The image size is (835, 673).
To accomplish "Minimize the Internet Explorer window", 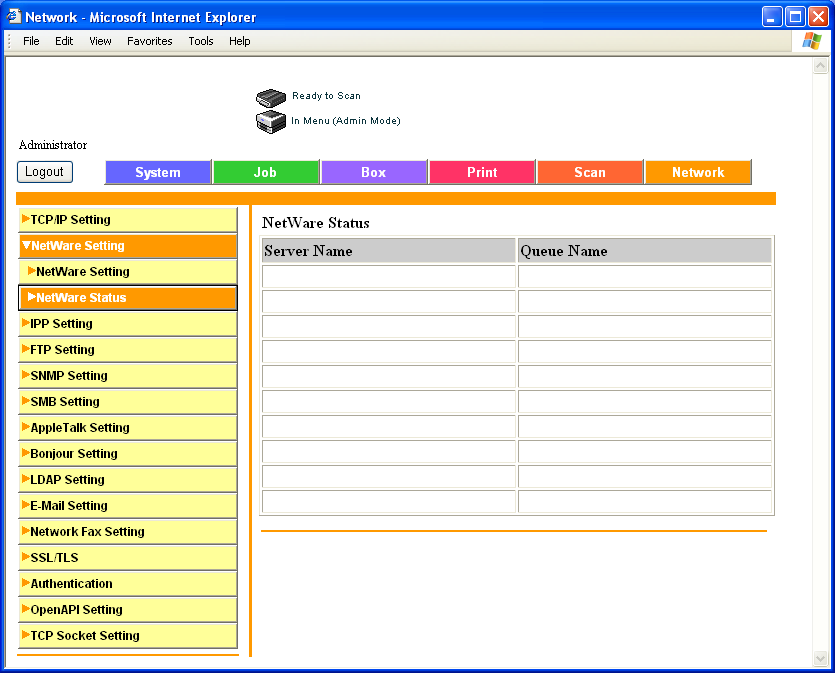I will point(772,17).
